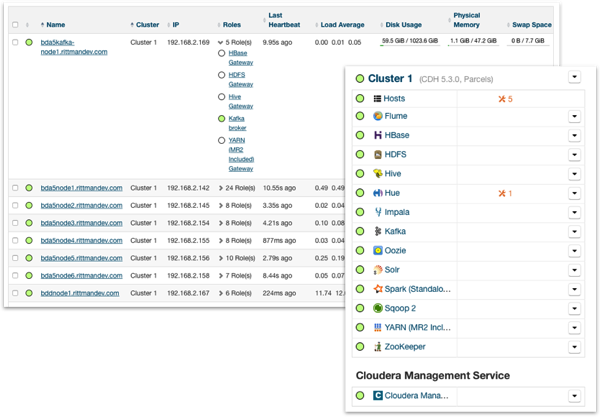Click the Flume service icon
The width and height of the screenshot is (600, 417).
(378, 116)
